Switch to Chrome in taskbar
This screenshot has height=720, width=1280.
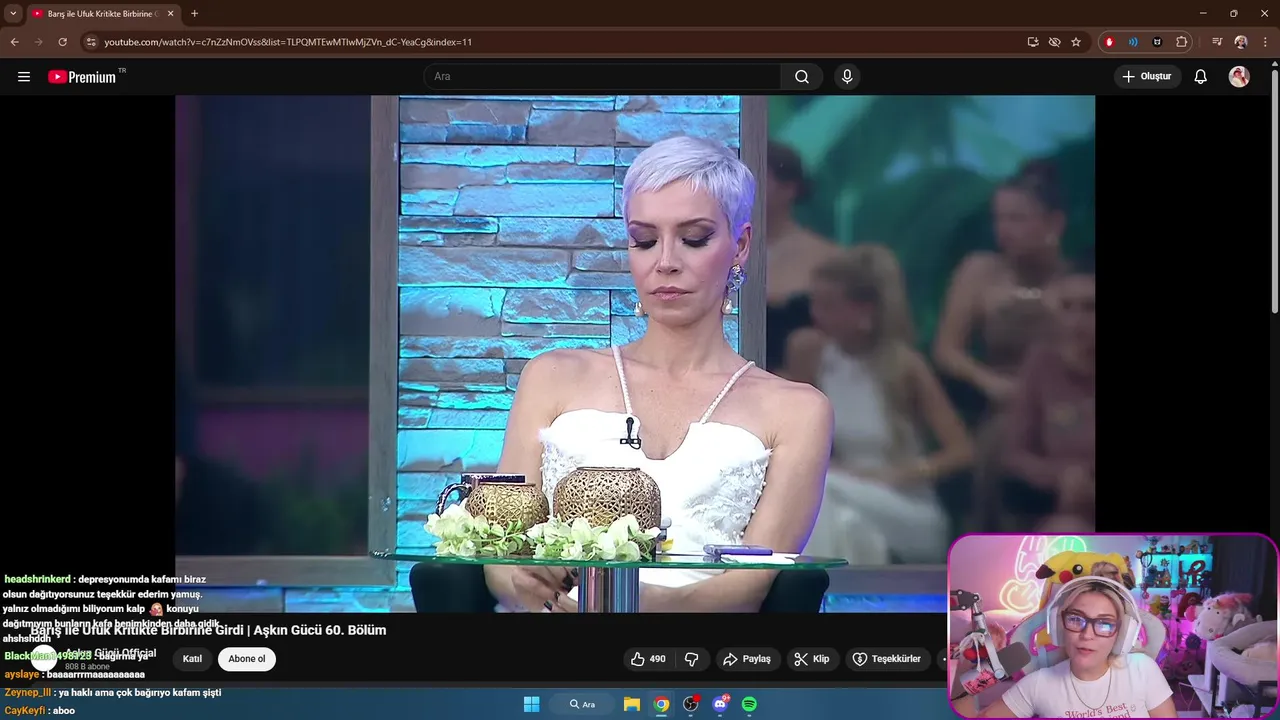coord(661,704)
